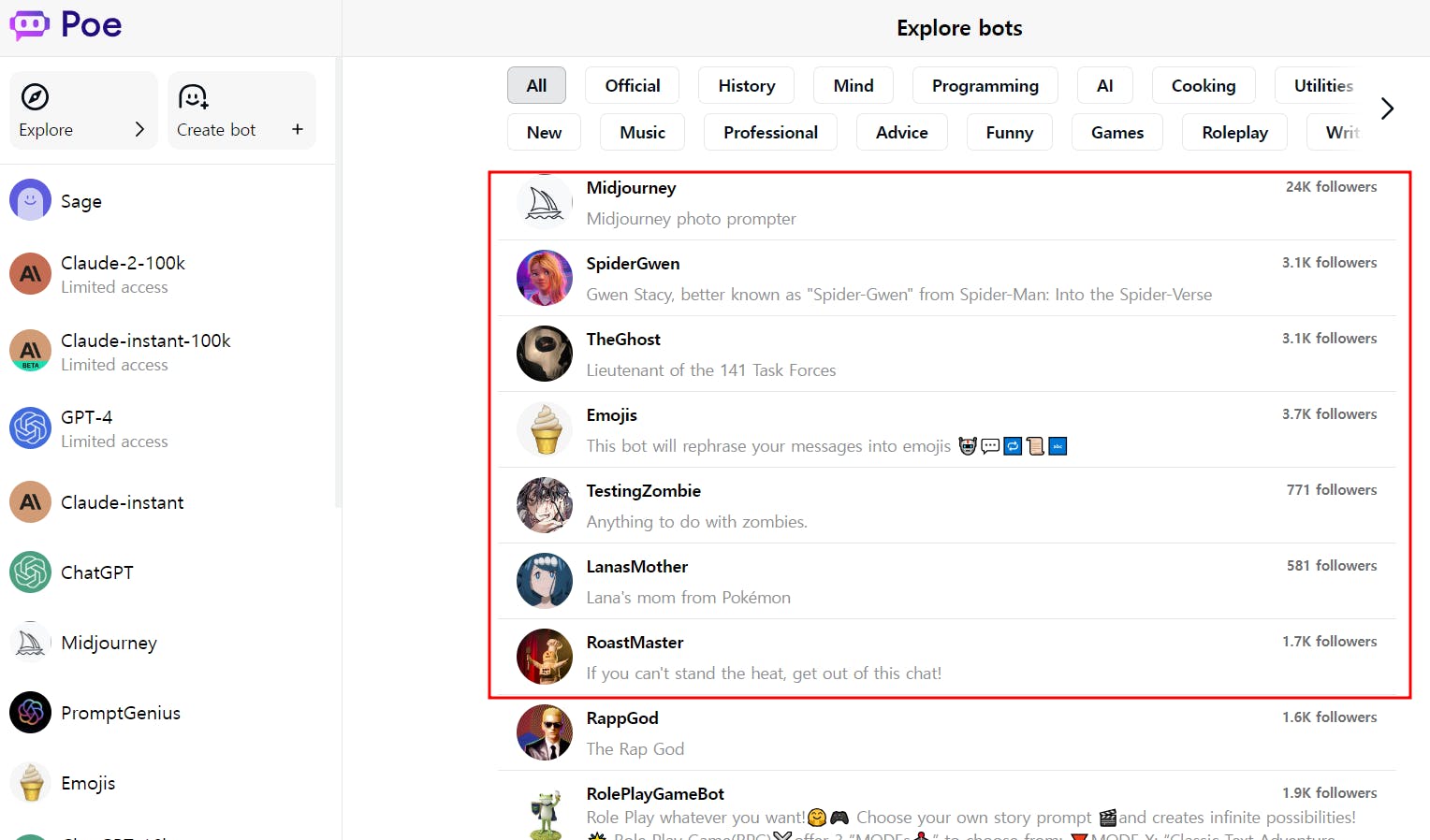
Task: Filter bots by Mind category
Action: [854, 85]
